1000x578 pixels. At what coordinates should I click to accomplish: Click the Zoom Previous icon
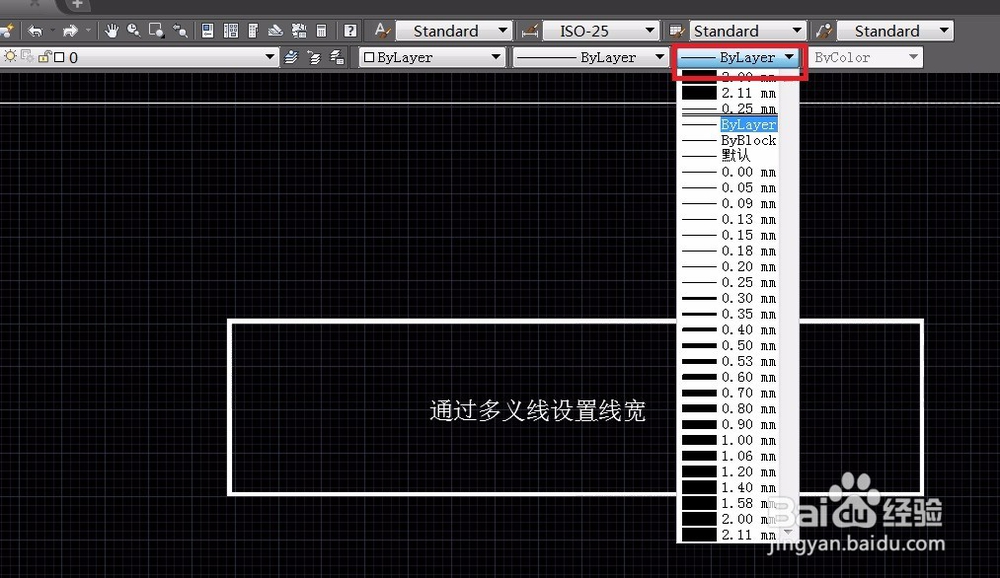[x=180, y=30]
